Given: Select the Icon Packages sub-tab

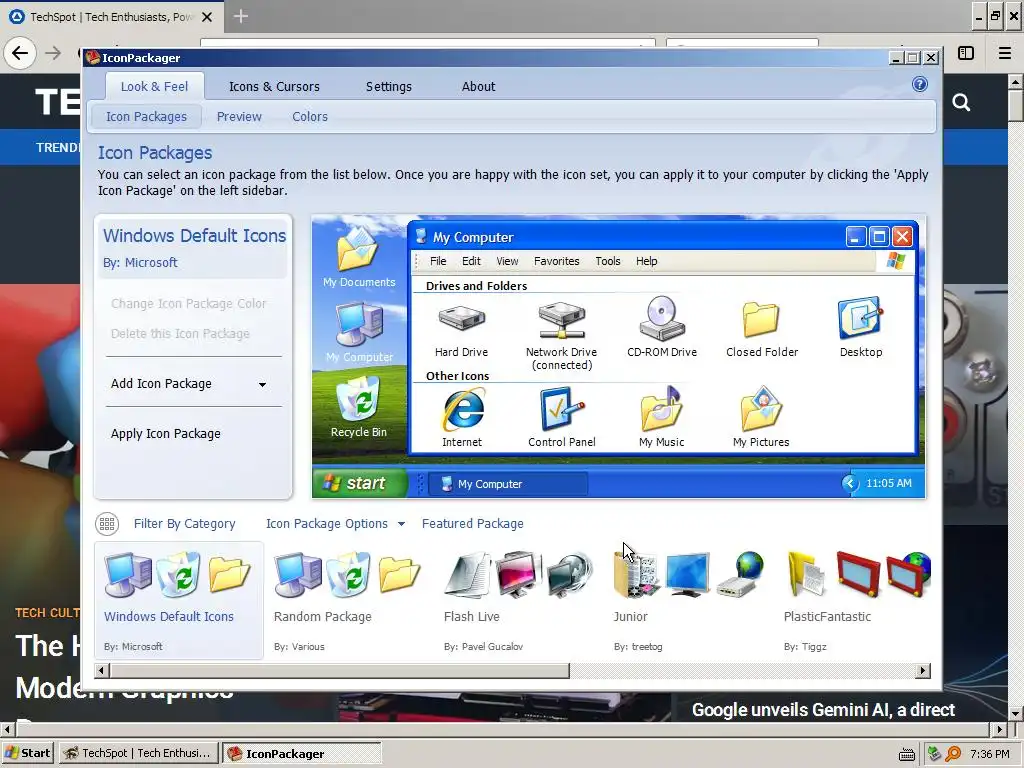Looking at the screenshot, I should (x=146, y=116).
